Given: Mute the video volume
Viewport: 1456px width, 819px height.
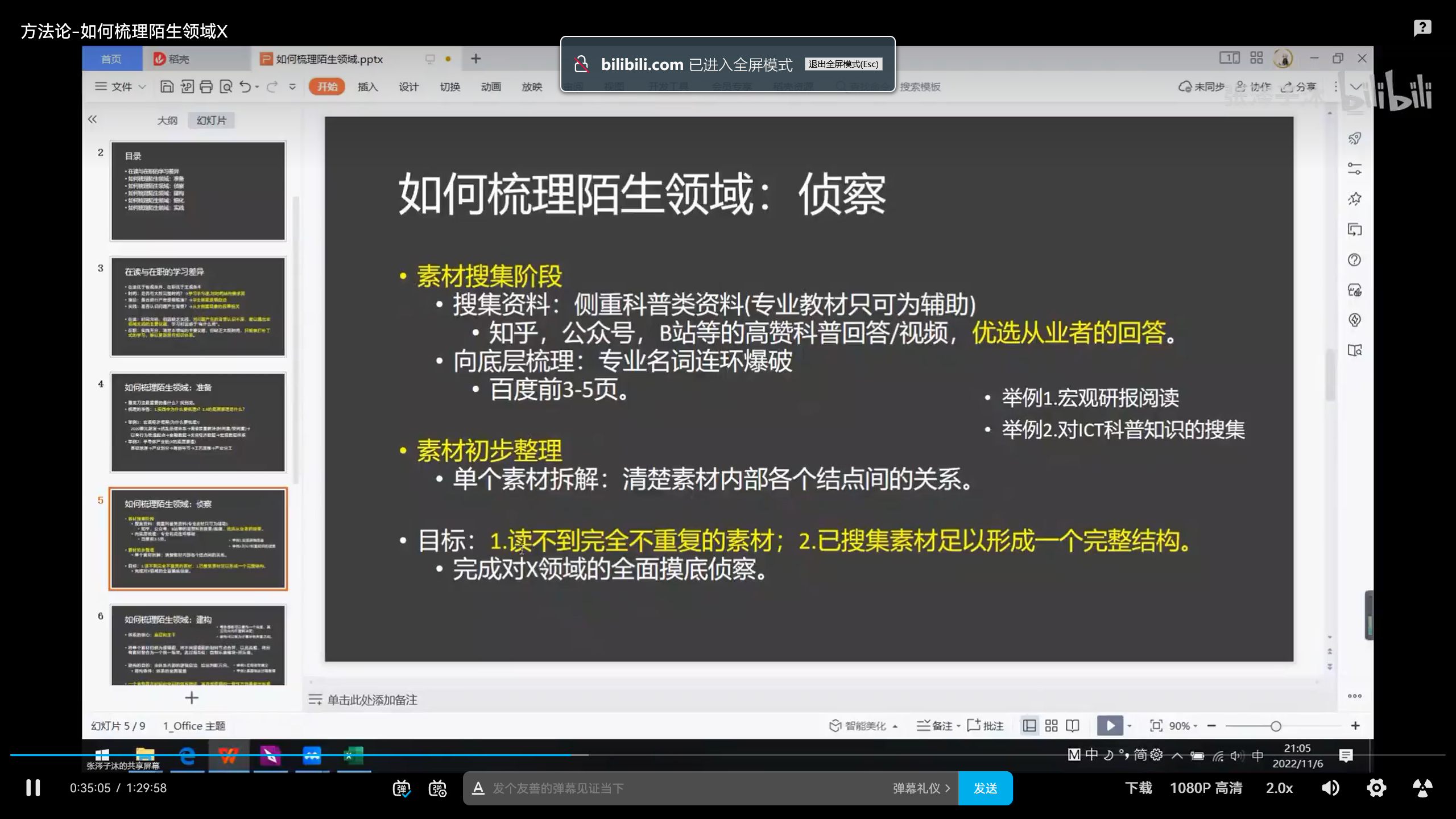Looking at the screenshot, I should tap(1330, 788).
